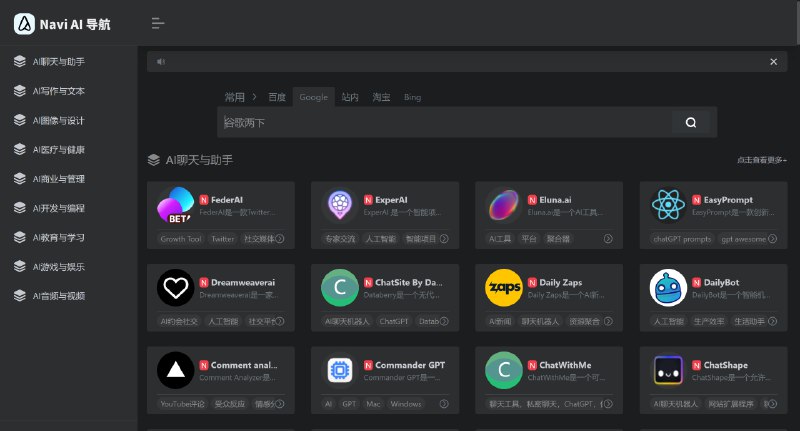The height and width of the screenshot is (431, 800).
Task: Open the ChatWithMe green logo
Action: (504, 370)
